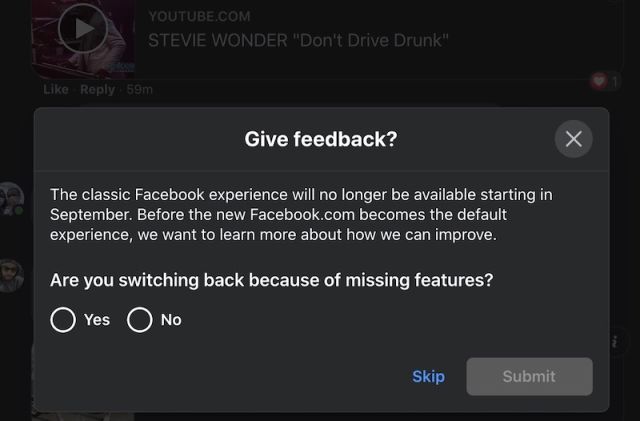Open the lower profile avatar at left edge
The height and width of the screenshot is (421, 640).
(11, 275)
